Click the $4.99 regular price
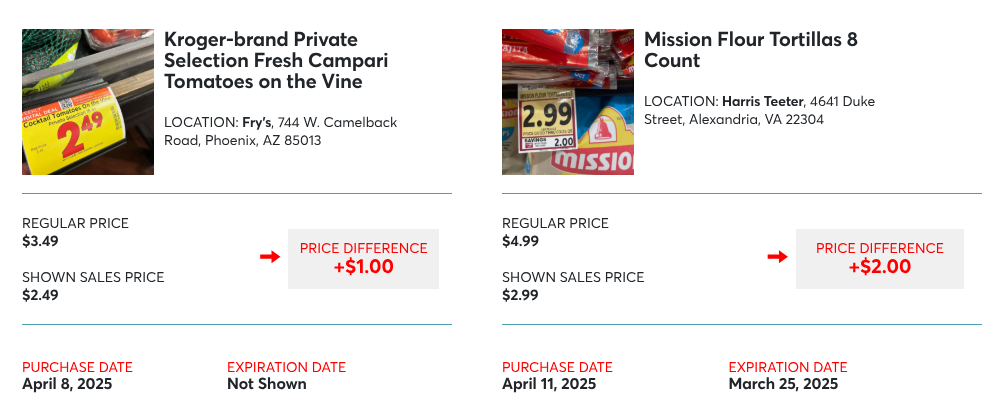The height and width of the screenshot is (411, 1001). (521, 240)
